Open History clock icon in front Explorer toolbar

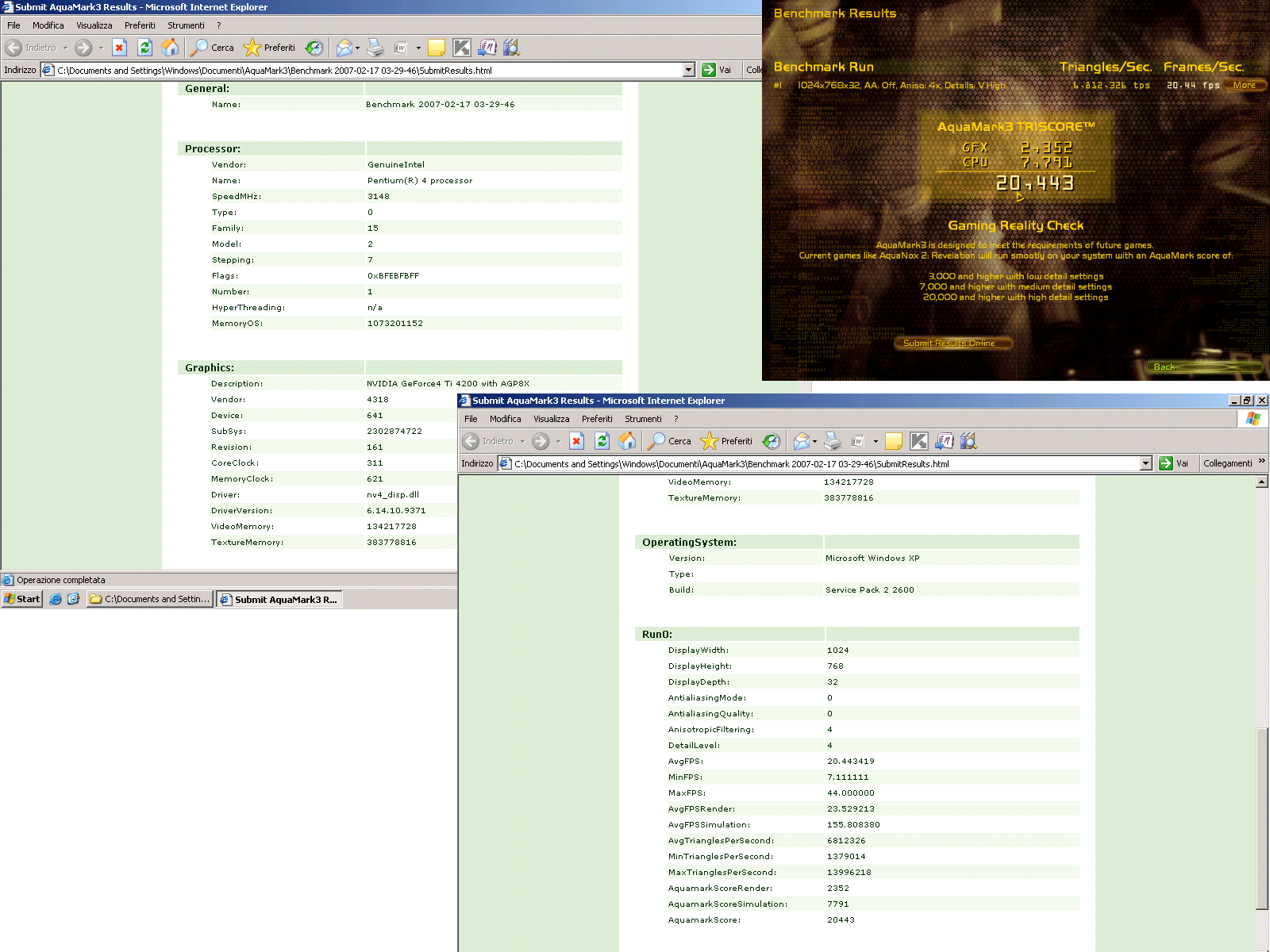click(772, 441)
